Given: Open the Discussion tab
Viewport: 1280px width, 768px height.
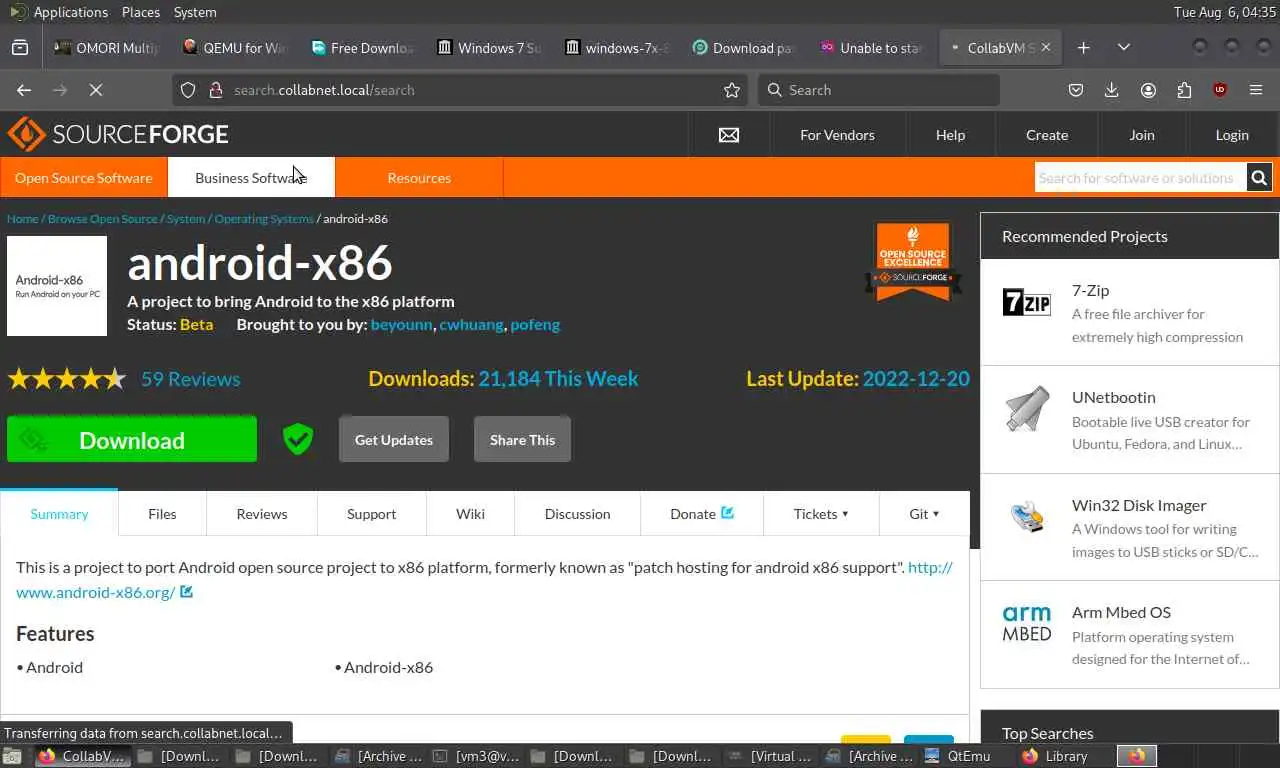Looking at the screenshot, I should tap(577, 513).
